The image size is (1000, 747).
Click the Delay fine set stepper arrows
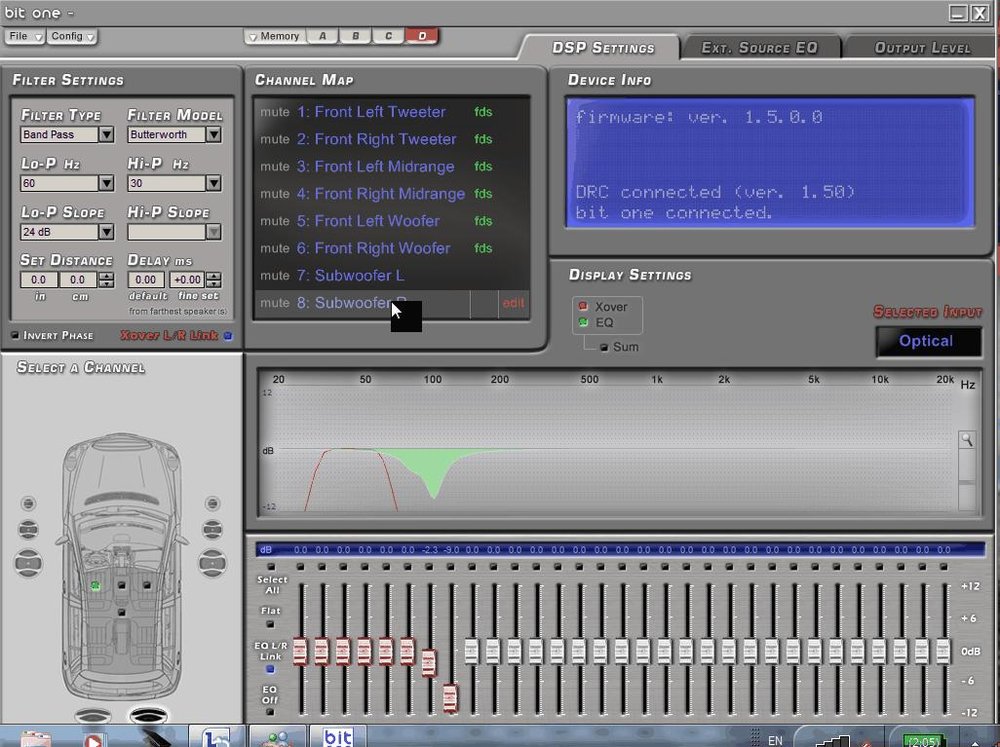pyautogui.click(x=214, y=279)
